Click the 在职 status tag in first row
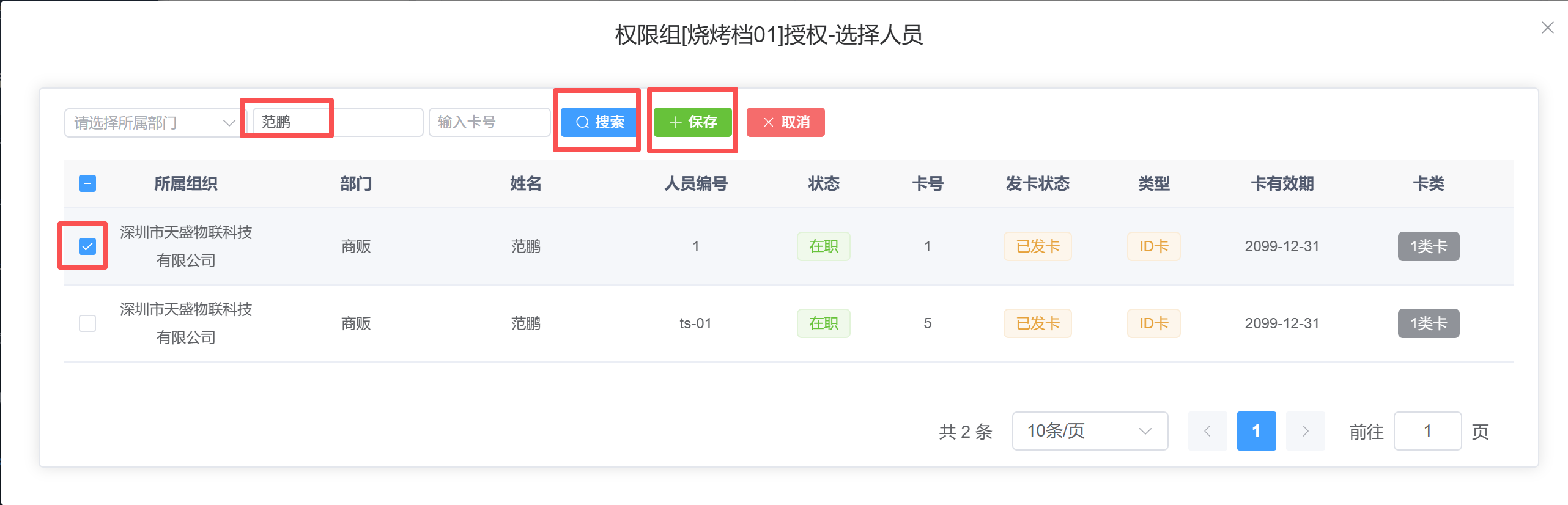Image resolution: width=1568 pixels, height=505 pixels. 823,246
